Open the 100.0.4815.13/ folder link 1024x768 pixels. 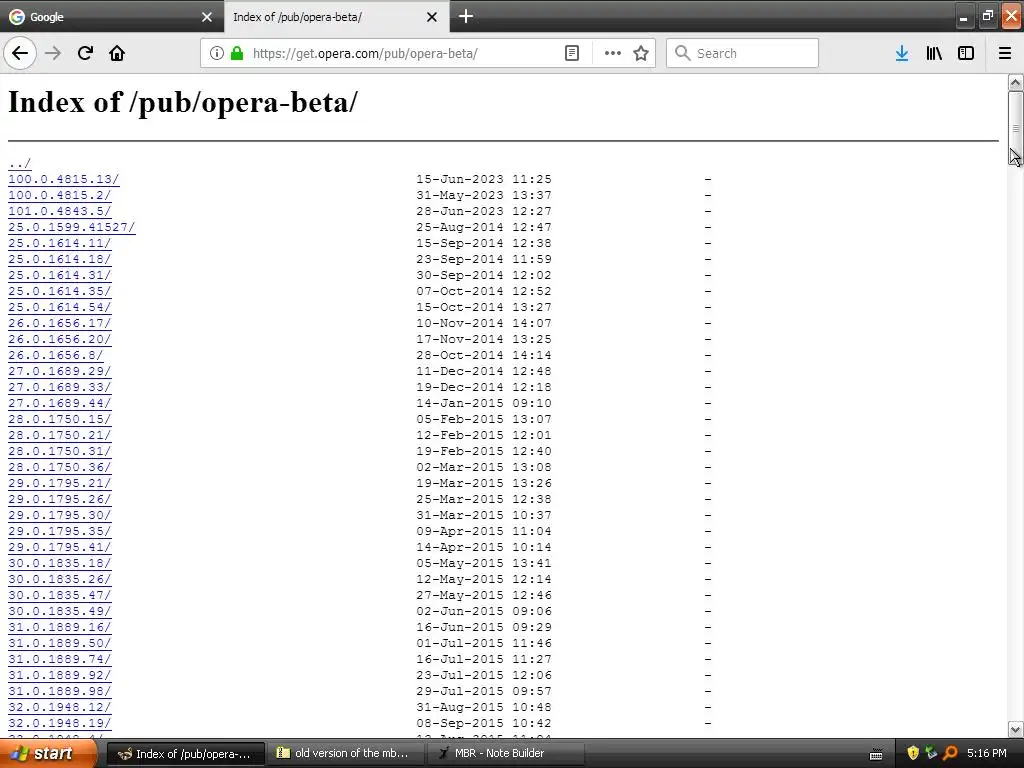tap(63, 179)
